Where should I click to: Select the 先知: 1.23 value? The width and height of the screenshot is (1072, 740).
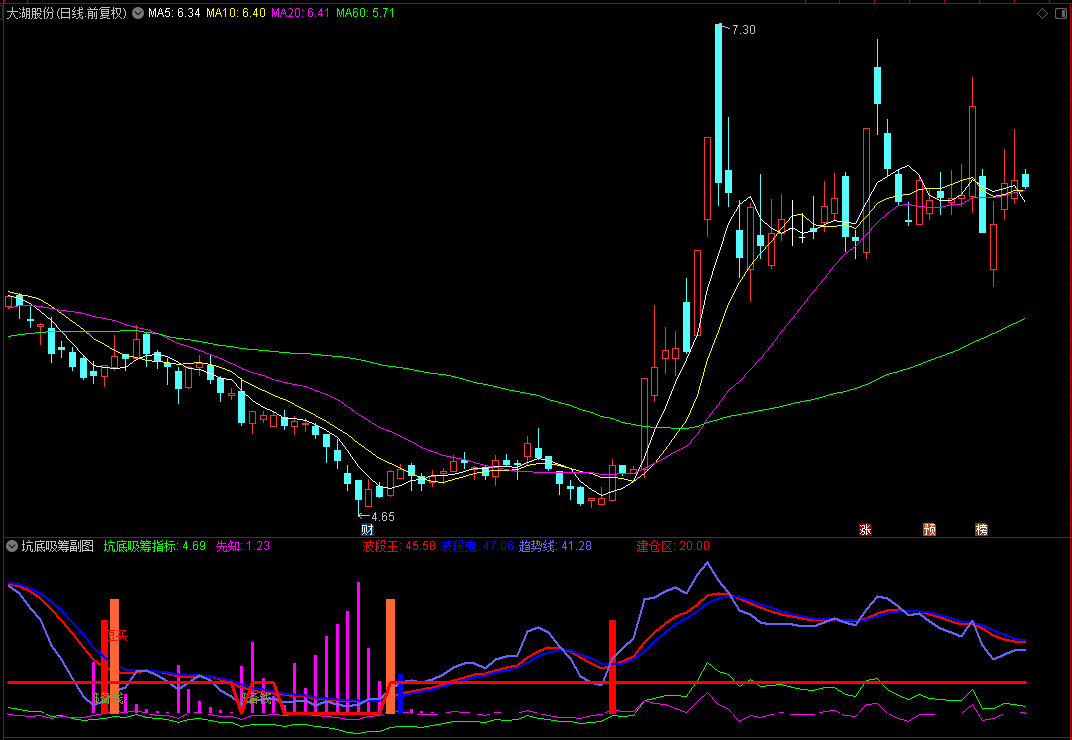(243, 546)
